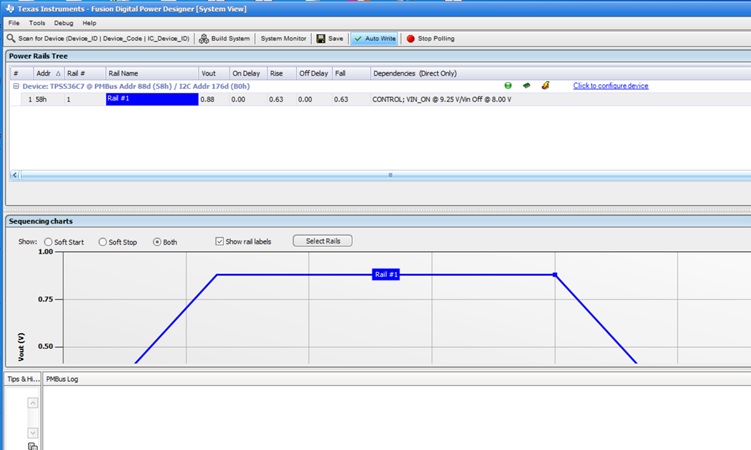The width and height of the screenshot is (751, 450).
Task: Click the red Stop Polling icon
Action: pyautogui.click(x=410, y=39)
